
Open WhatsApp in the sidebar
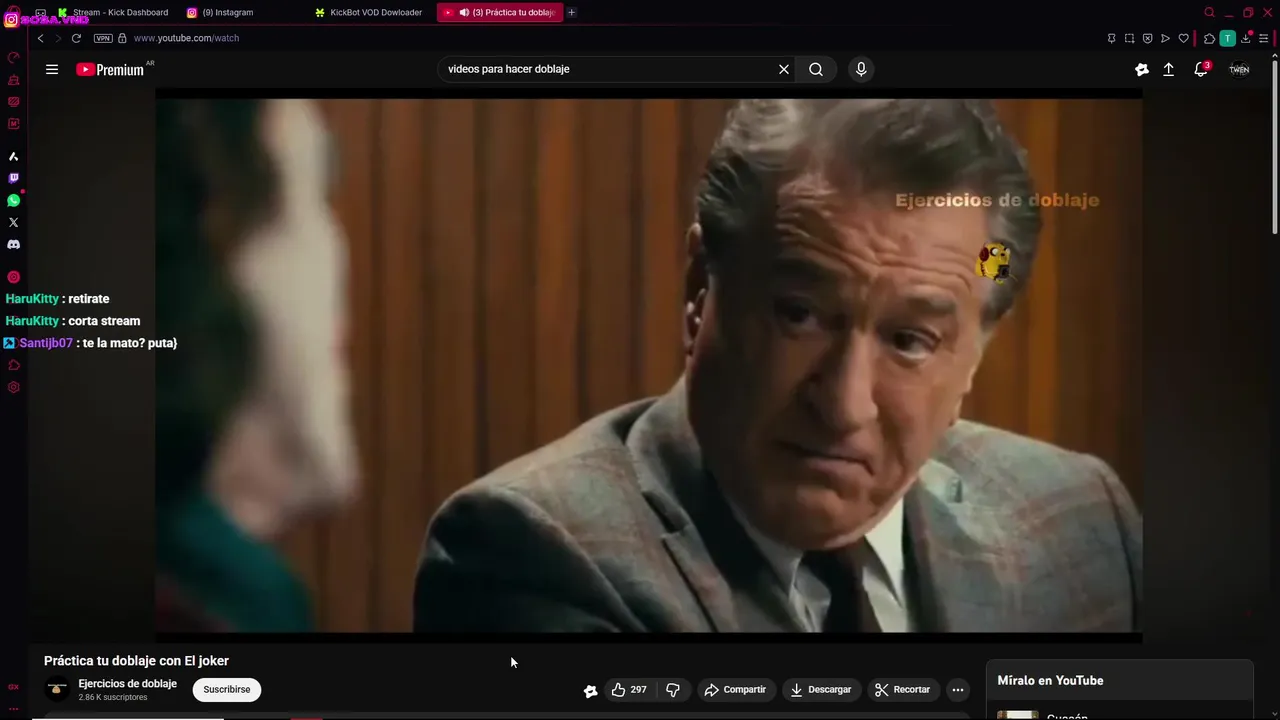(13, 200)
